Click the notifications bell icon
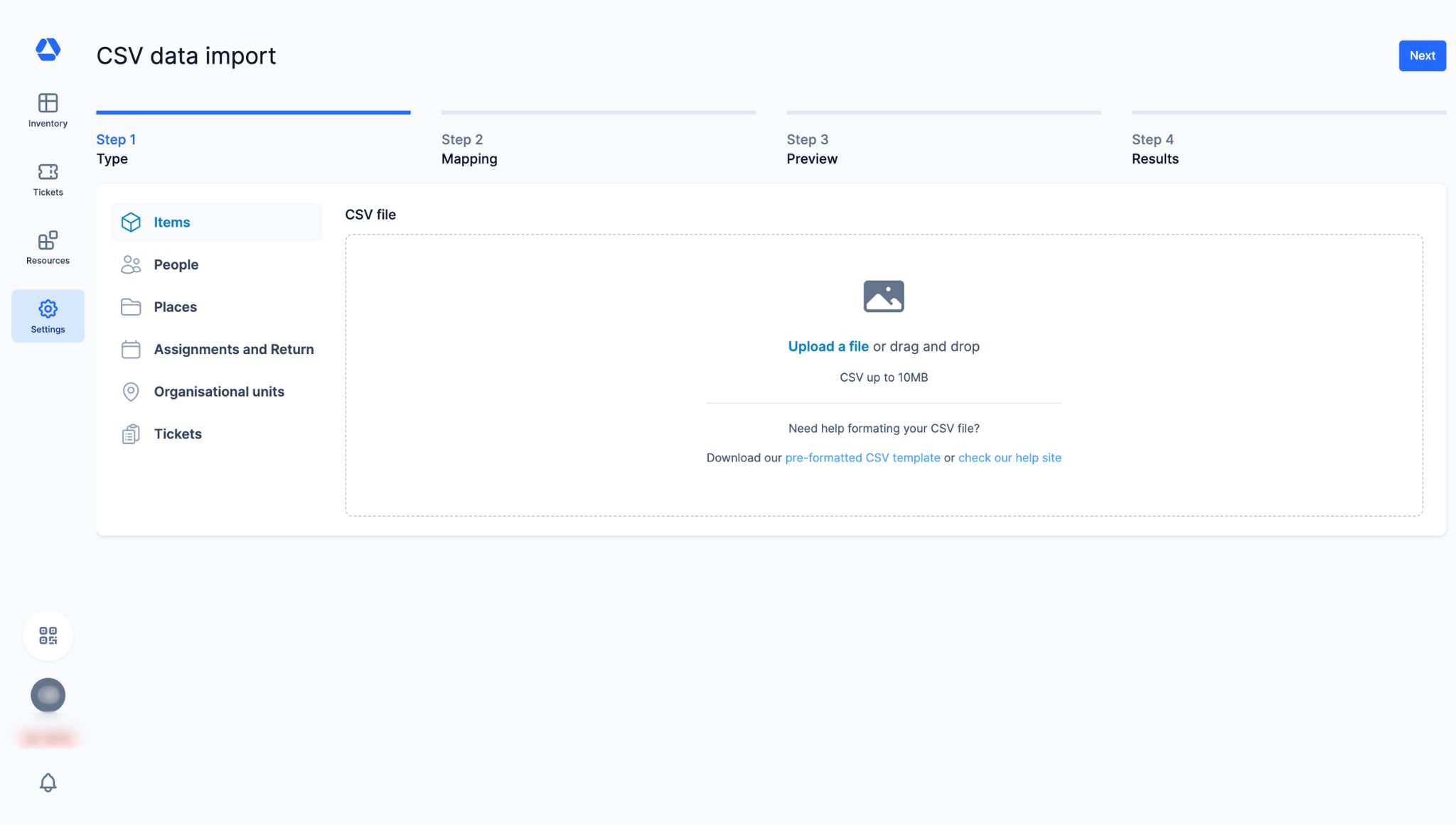 point(48,783)
